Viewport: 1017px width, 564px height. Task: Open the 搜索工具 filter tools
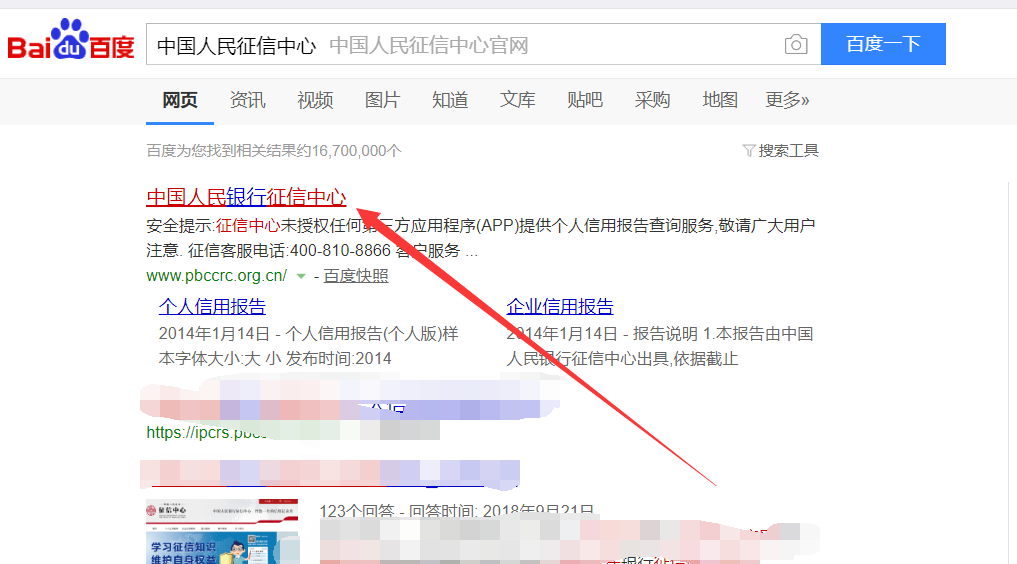tap(781, 151)
